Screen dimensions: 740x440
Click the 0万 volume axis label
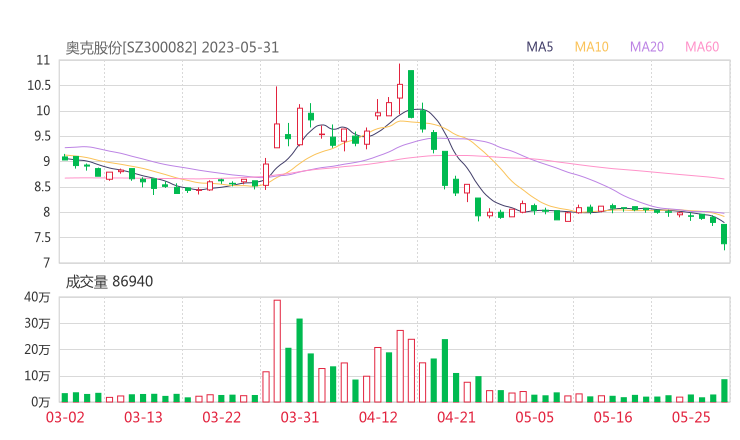point(41,402)
